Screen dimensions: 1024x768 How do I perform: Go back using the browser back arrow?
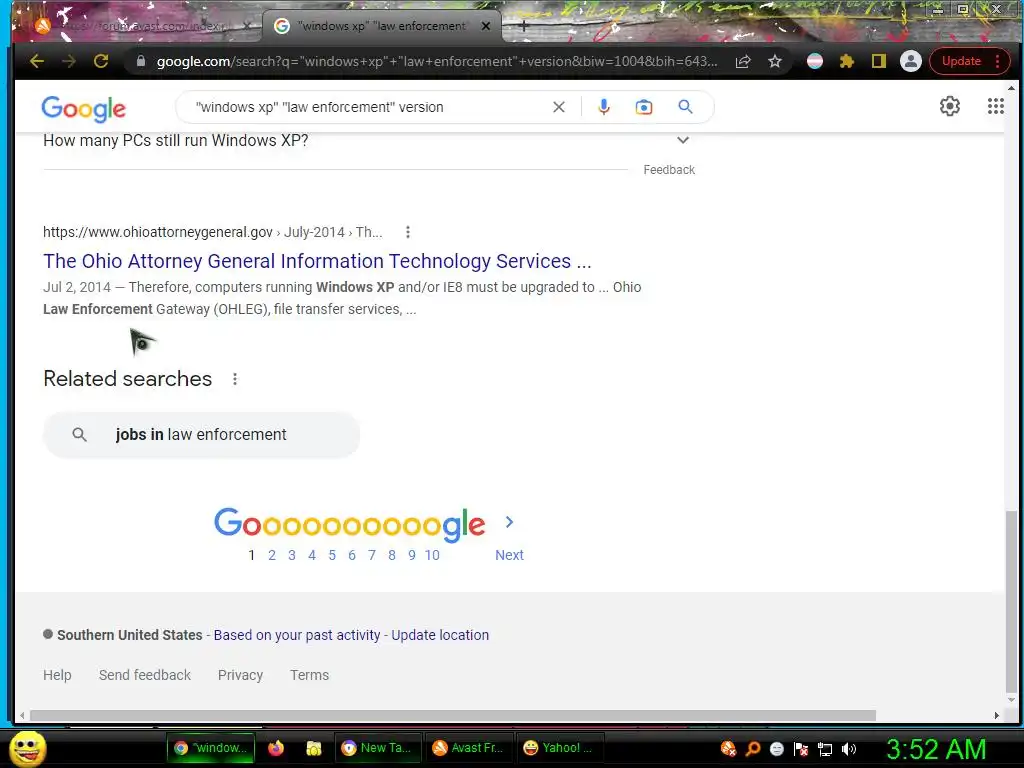37,61
